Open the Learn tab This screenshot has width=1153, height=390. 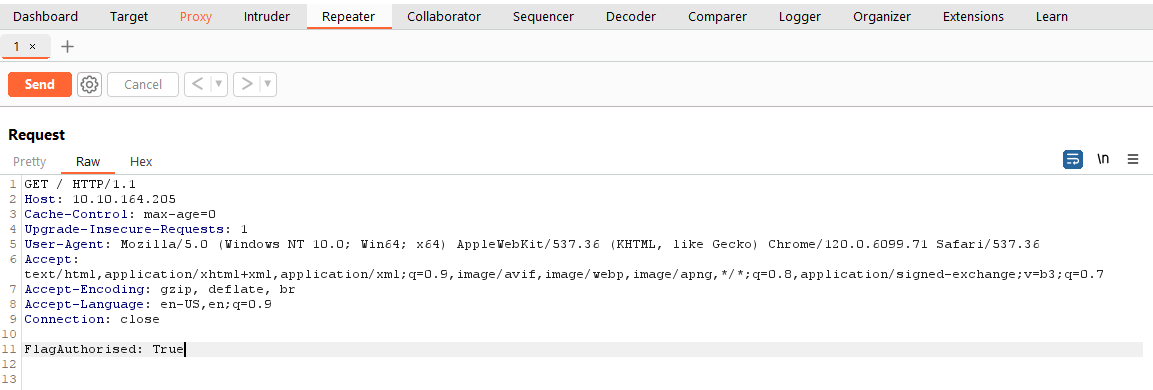[1052, 16]
